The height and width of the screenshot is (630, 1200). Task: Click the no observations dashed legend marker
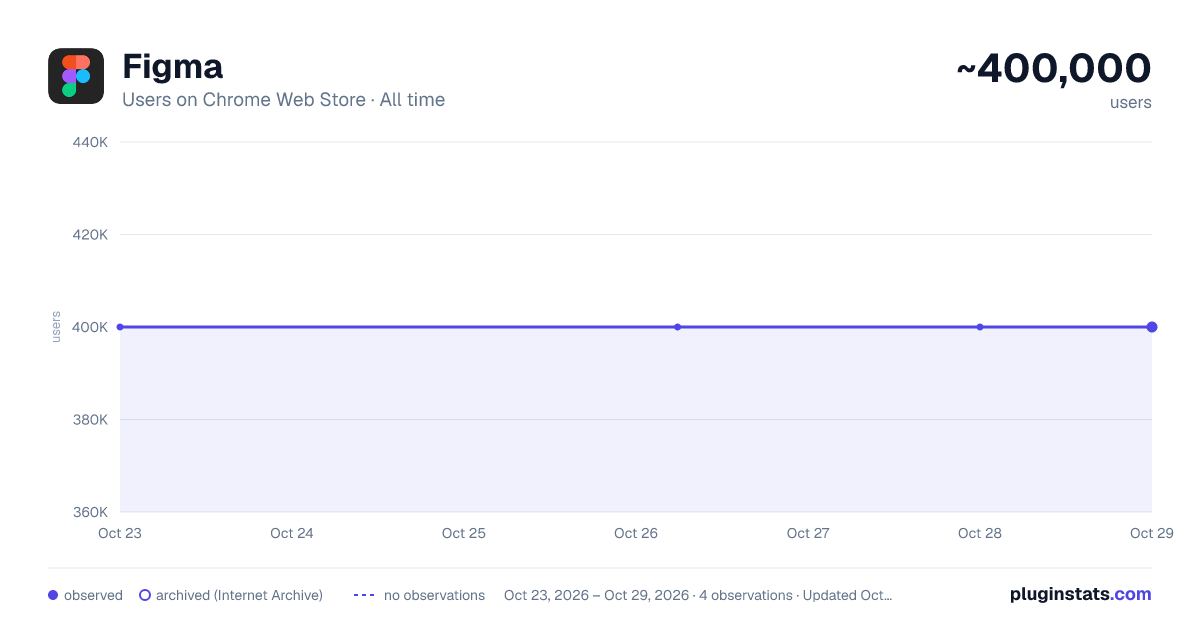click(364, 595)
